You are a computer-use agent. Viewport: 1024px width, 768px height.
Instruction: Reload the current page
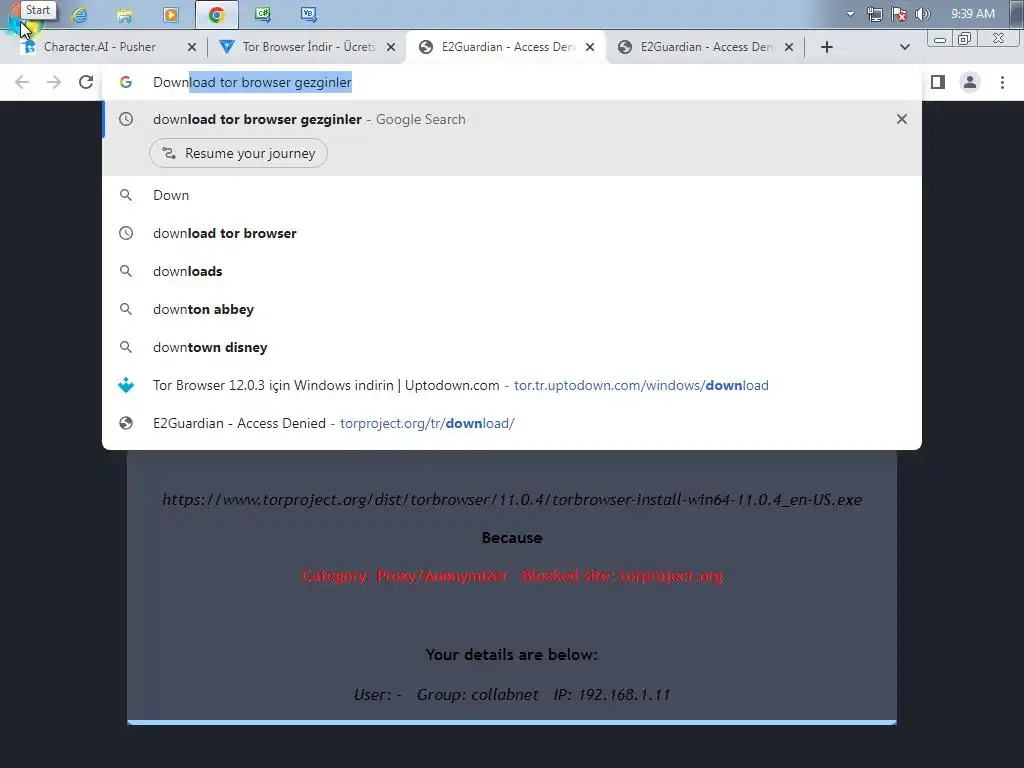[86, 82]
